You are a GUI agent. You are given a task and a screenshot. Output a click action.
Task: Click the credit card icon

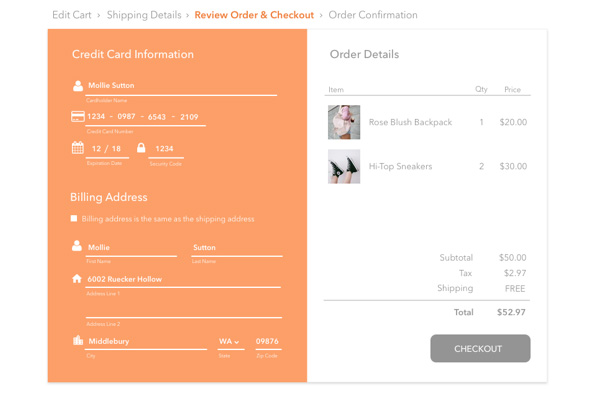click(78, 117)
